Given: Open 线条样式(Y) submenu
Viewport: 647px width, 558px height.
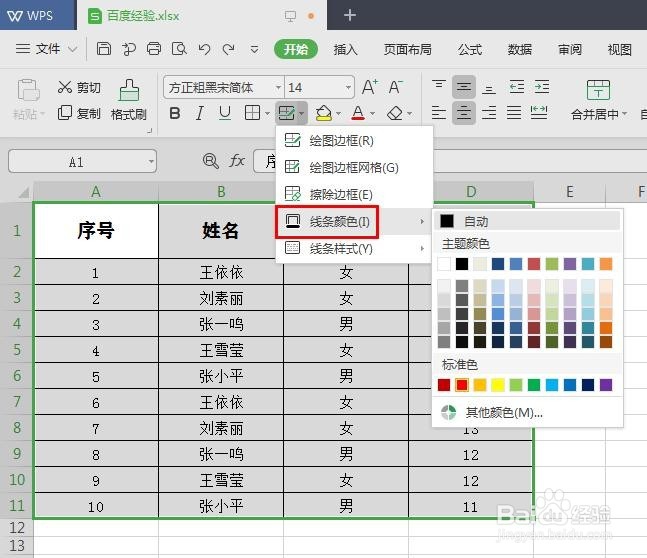Looking at the screenshot, I should click(x=354, y=248).
